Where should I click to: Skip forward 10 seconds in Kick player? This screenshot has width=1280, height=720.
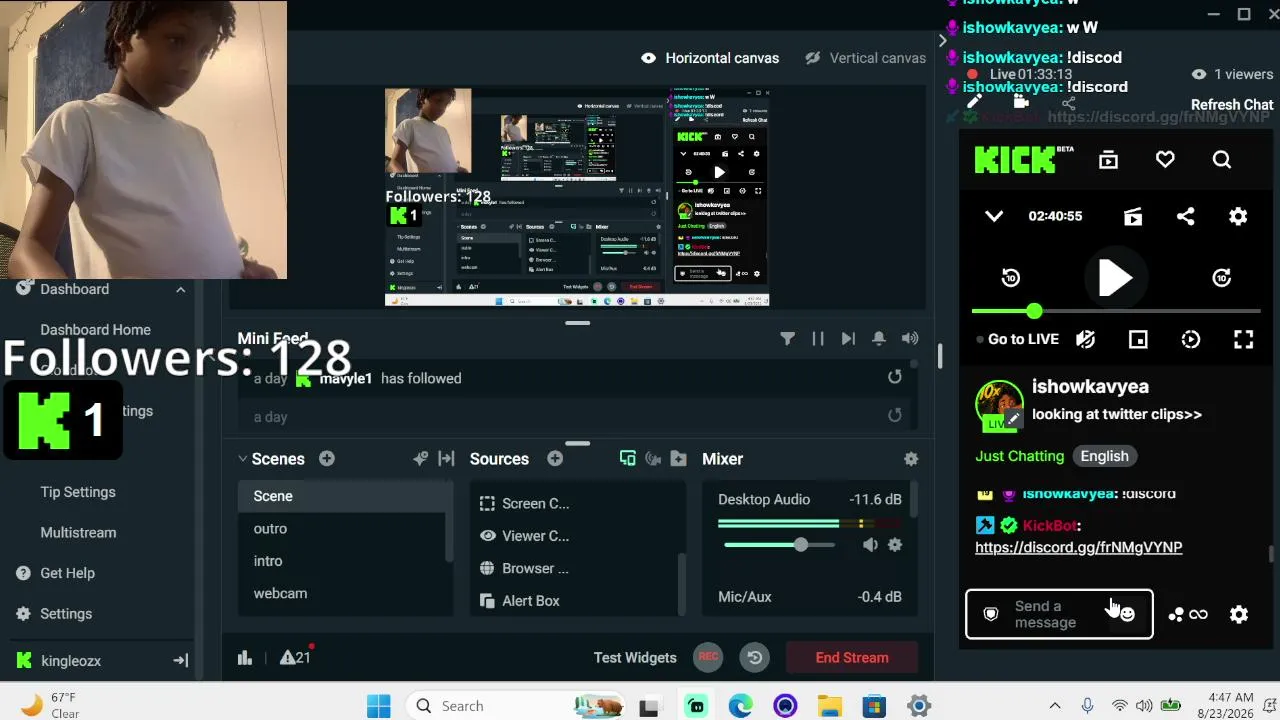1222,278
